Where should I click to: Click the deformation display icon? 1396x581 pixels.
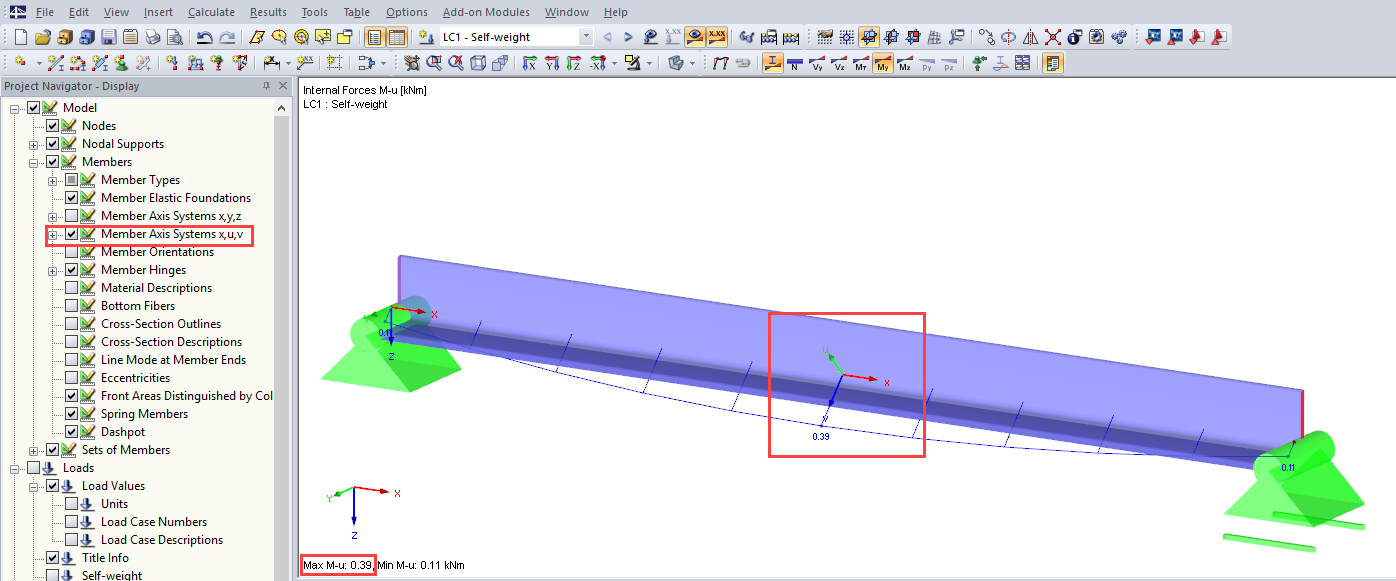pos(721,62)
